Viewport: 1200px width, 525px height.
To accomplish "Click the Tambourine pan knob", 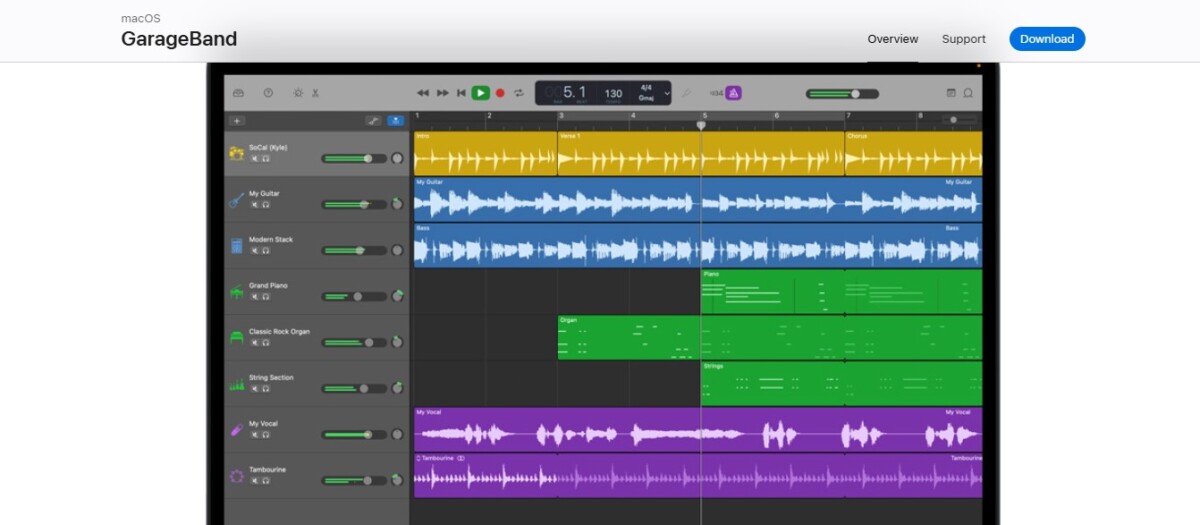I will [397, 480].
